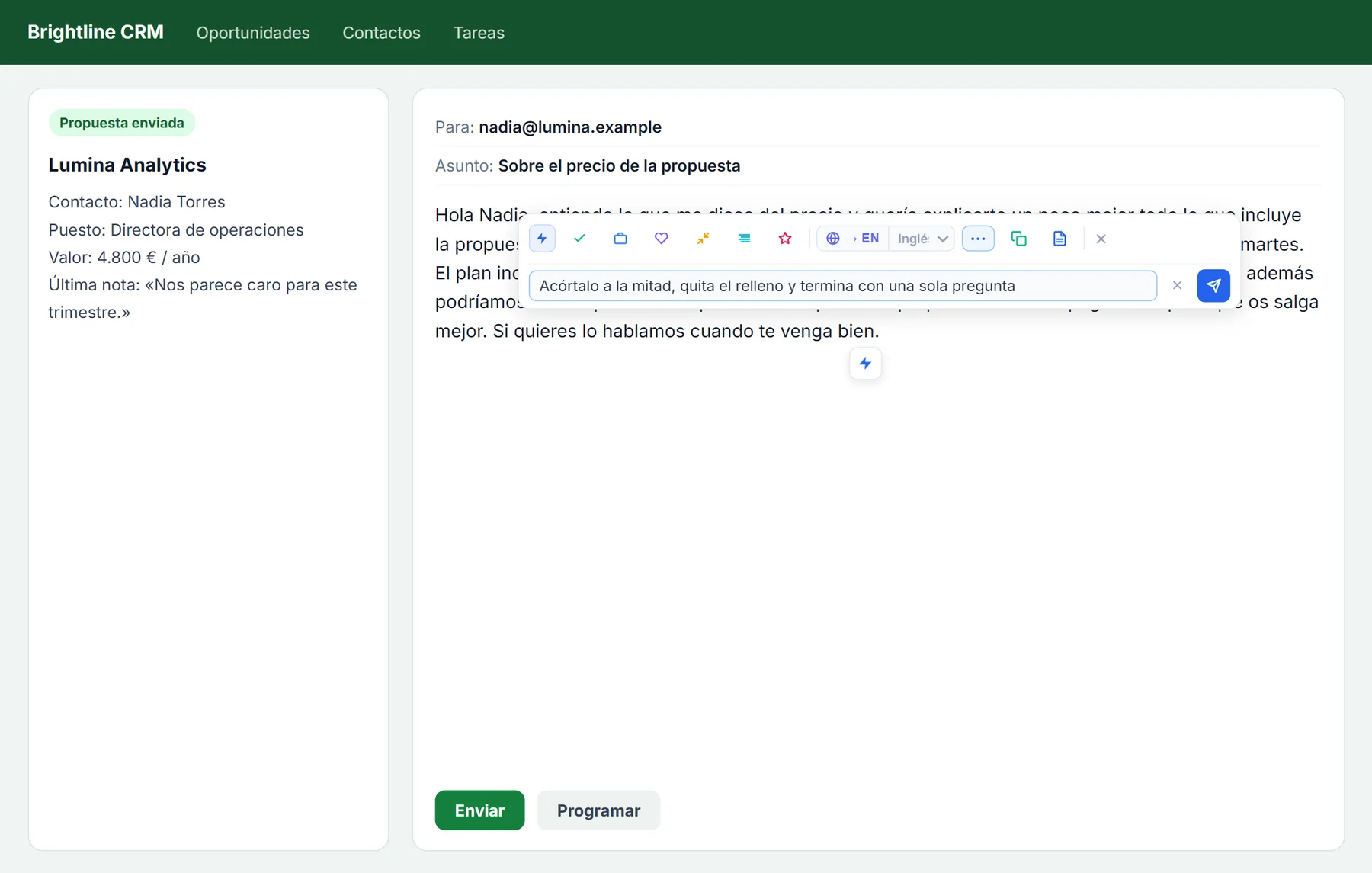Click the green Enviar button

point(479,810)
